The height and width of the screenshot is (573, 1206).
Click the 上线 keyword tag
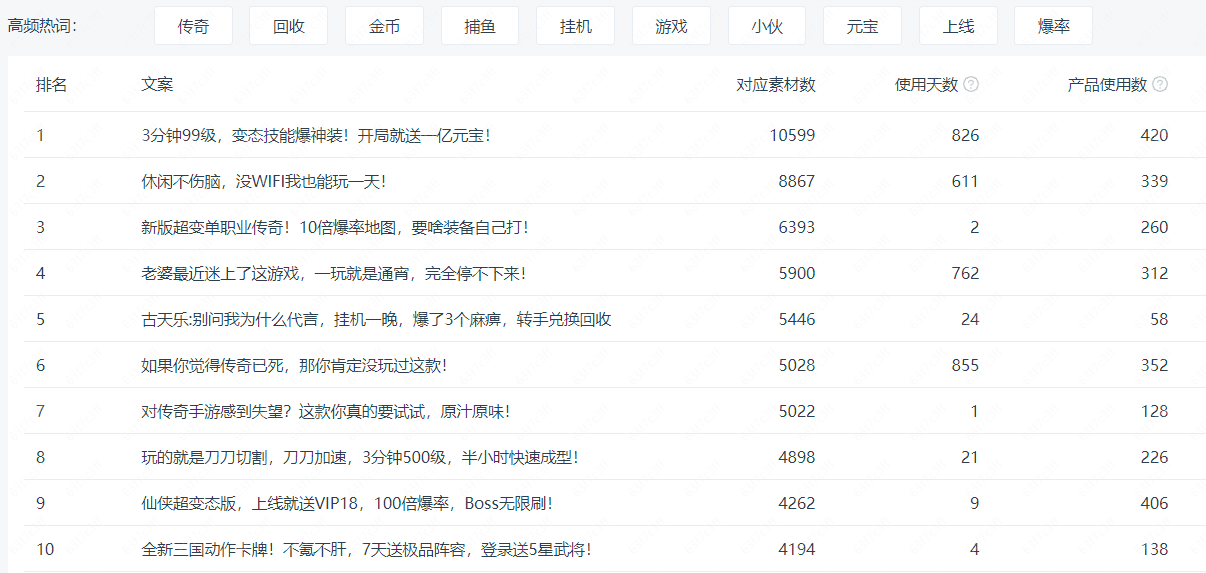[958, 26]
